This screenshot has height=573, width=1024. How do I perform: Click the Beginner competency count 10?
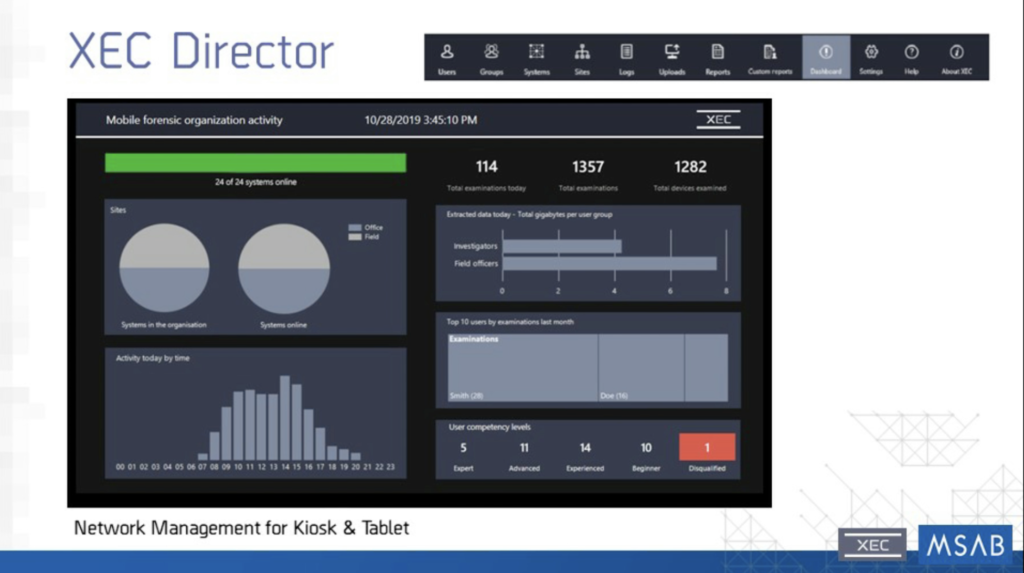point(646,448)
